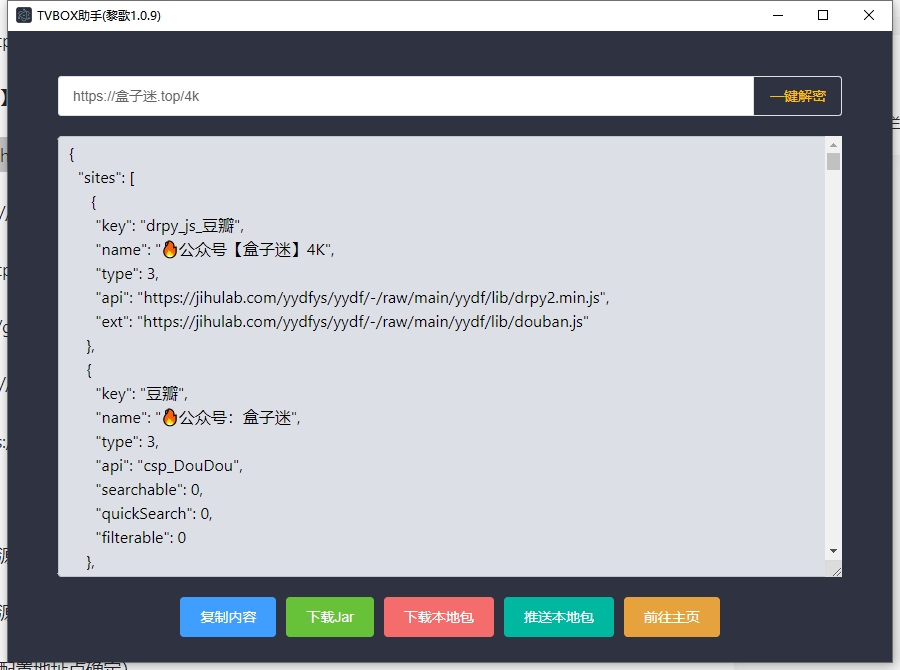
Task: Click the red 下载本地包 button
Action: 438,617
